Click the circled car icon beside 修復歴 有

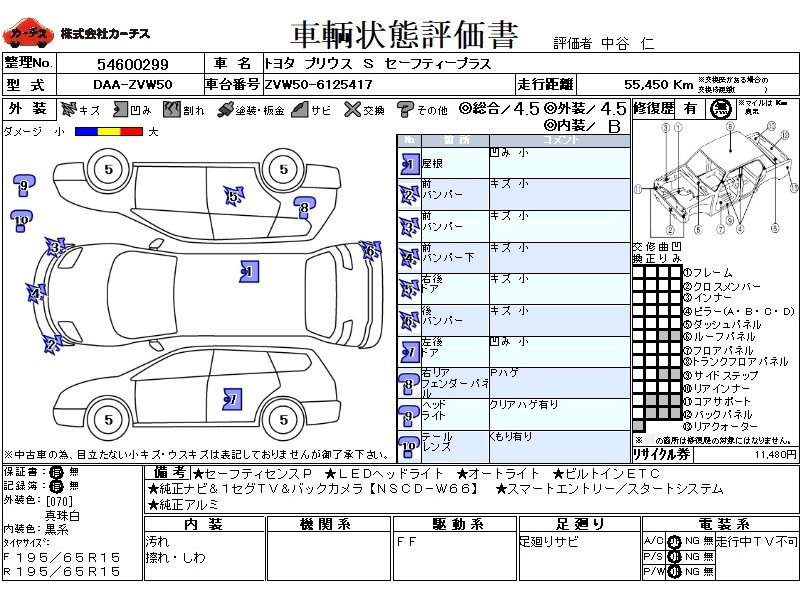click(720, 109)
